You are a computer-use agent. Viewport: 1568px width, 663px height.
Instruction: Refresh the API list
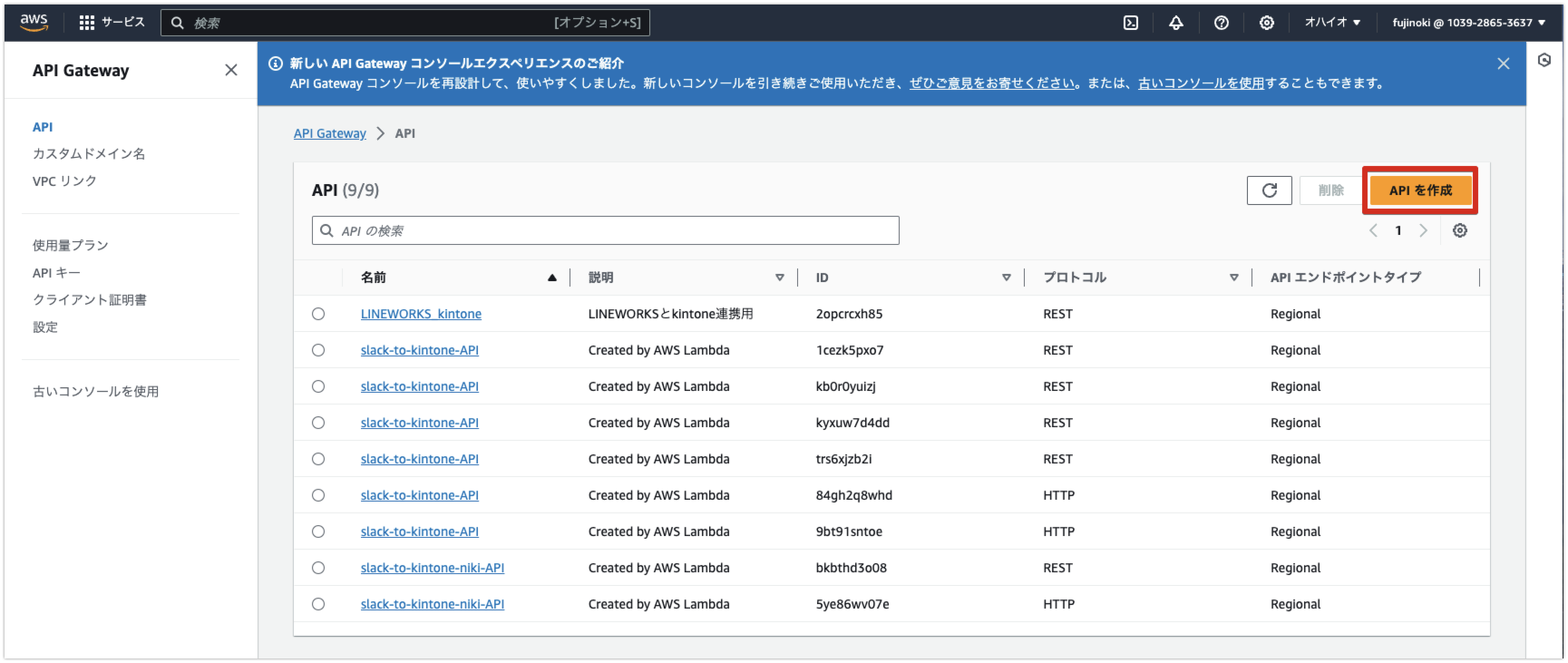pos(1269,190)
